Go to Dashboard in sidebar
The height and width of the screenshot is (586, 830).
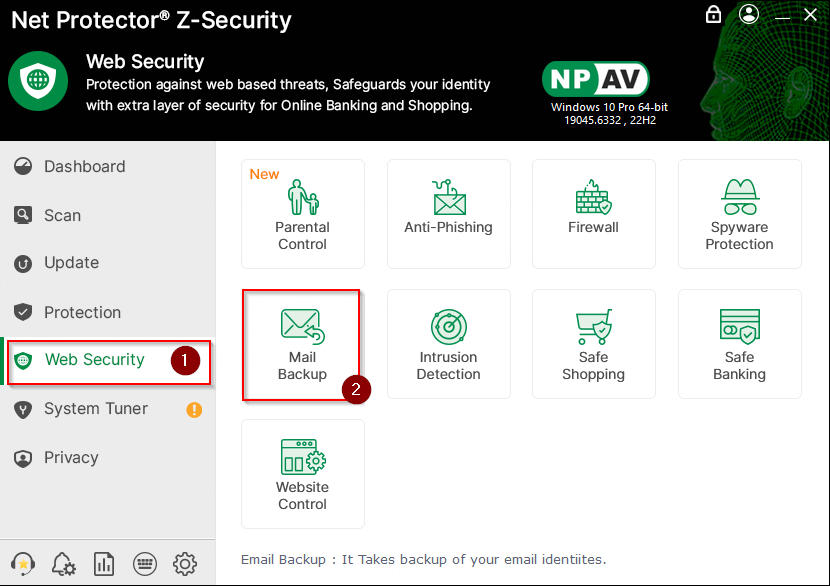pos(84,166)
